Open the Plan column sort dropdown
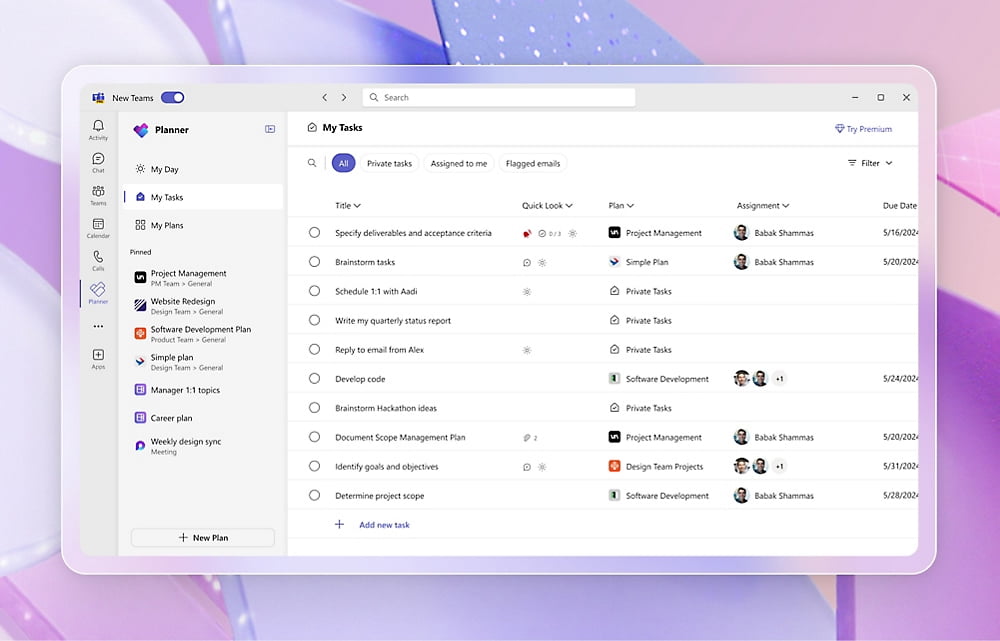The height and width of the screenshot is (641, 1000). (621, 206)
